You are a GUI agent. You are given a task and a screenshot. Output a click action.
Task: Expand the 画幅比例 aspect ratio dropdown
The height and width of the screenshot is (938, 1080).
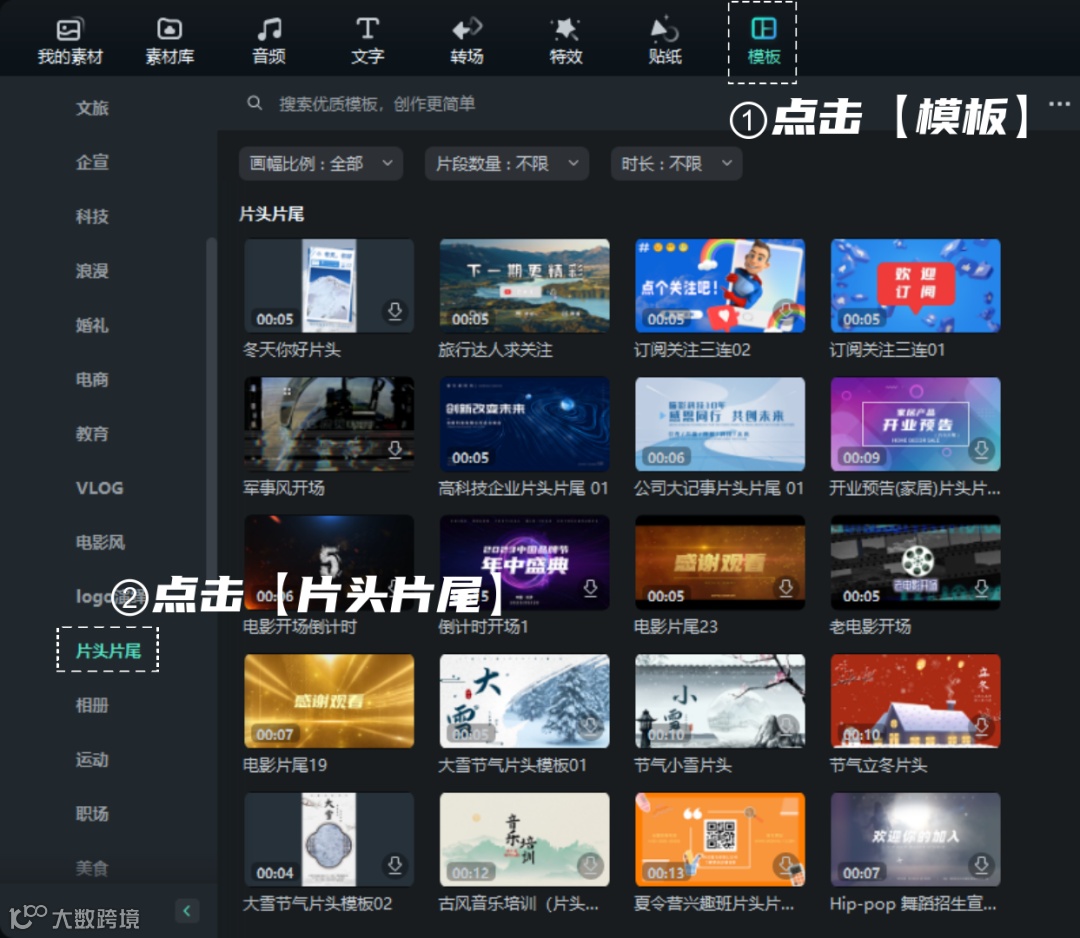pos(320,162)
